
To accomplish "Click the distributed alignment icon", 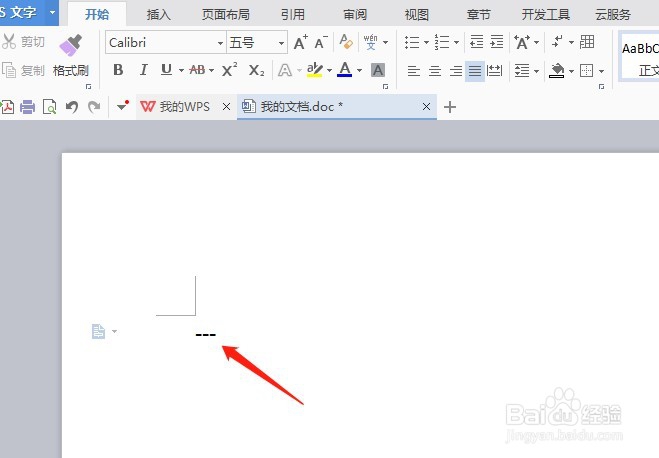I will coord(495,71).
